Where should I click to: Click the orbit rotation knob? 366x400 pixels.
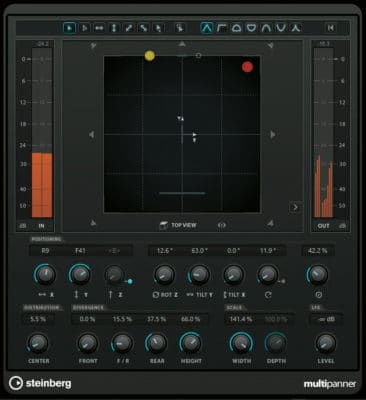268,275
